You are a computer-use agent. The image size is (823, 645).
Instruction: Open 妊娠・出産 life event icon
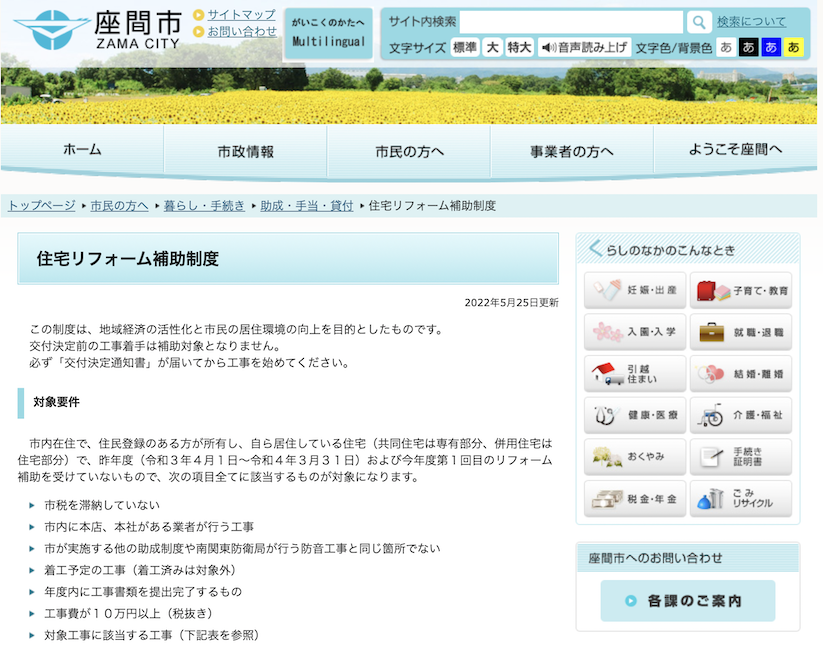(x=635, y=290)
